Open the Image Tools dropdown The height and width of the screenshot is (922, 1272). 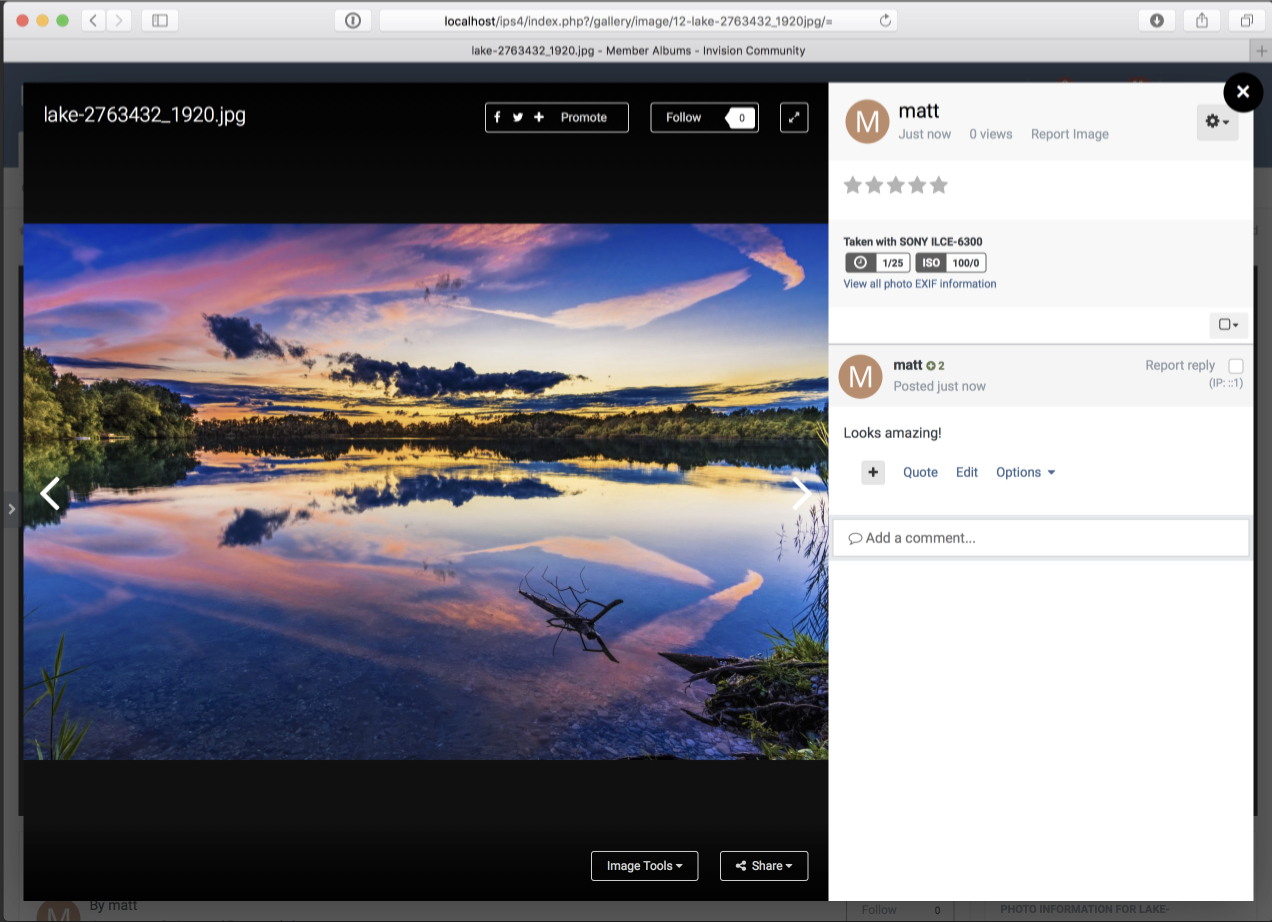644,866
